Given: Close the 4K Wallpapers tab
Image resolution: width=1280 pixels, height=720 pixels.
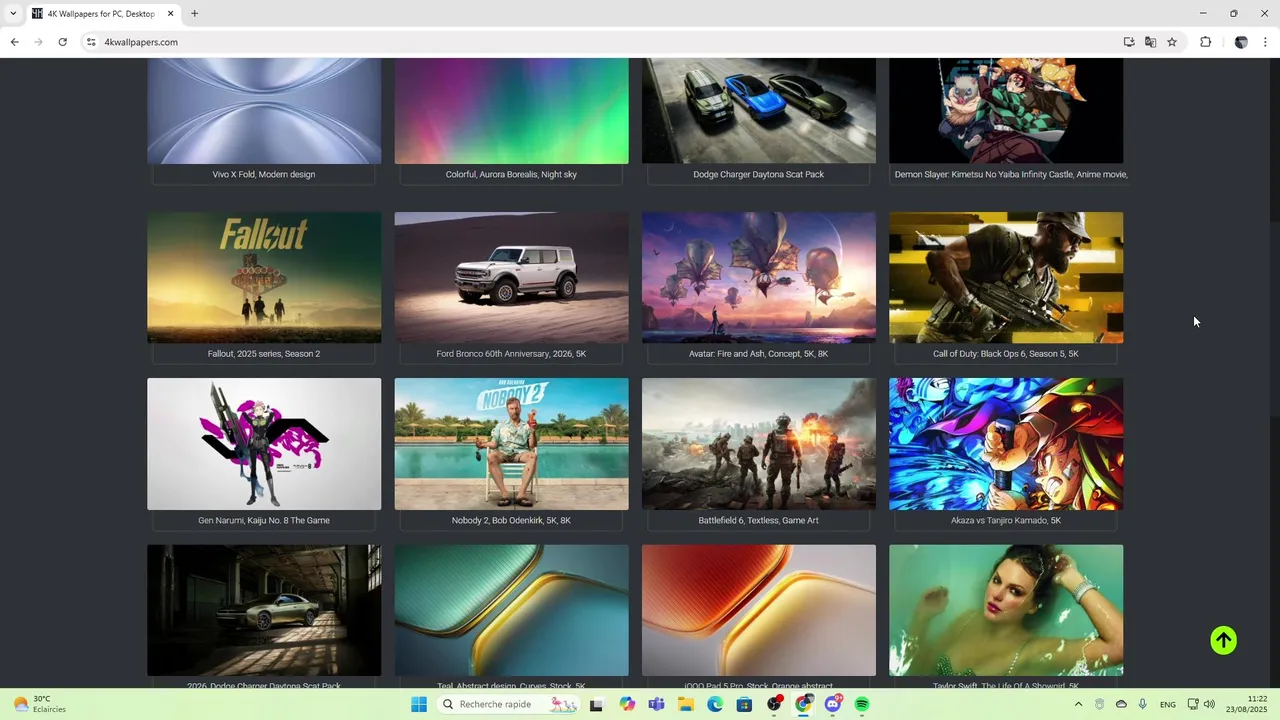Looking at the screenshot, I should [170, 14].
